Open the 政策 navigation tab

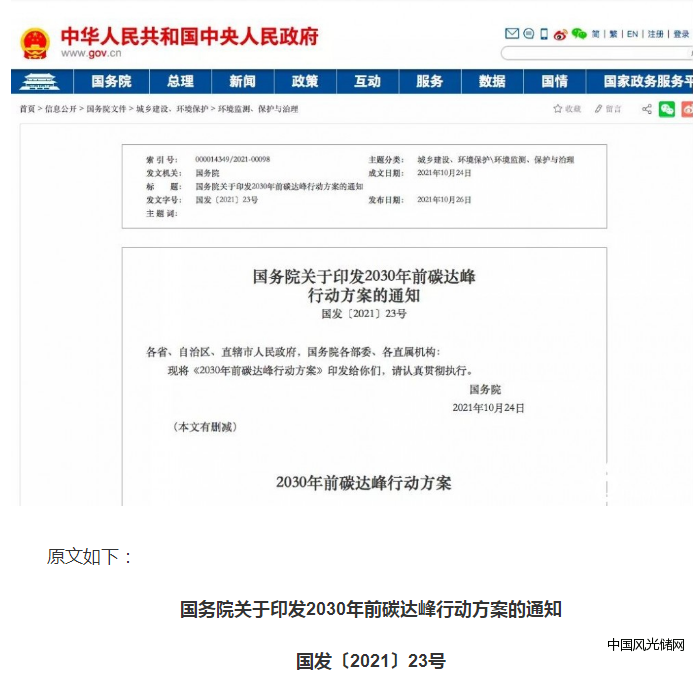[x=305, y=81]
